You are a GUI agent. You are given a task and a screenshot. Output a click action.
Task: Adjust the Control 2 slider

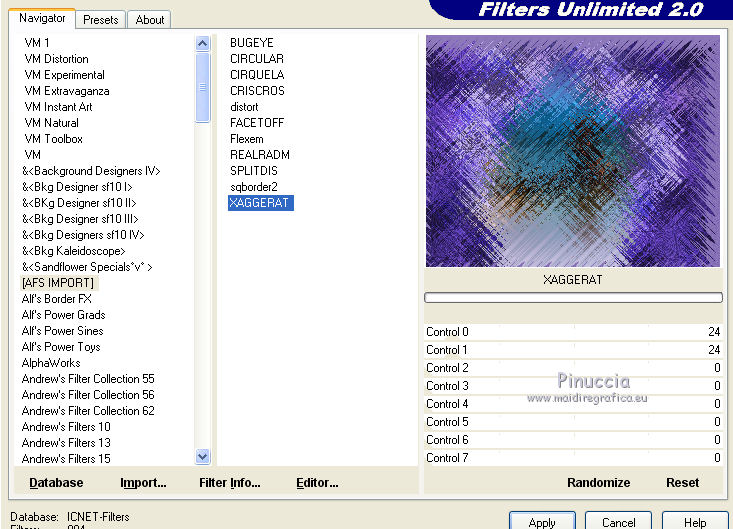[x=573, y=368]
